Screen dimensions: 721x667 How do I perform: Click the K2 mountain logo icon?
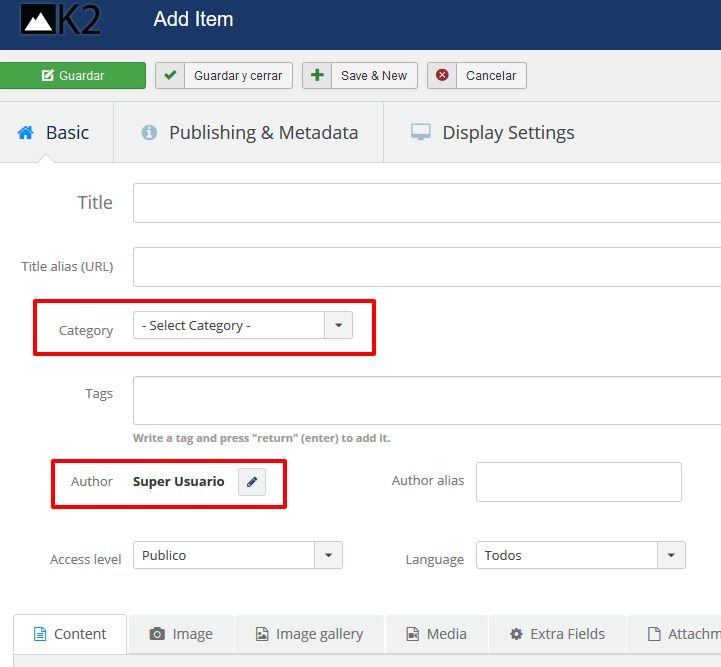point(38,19)
